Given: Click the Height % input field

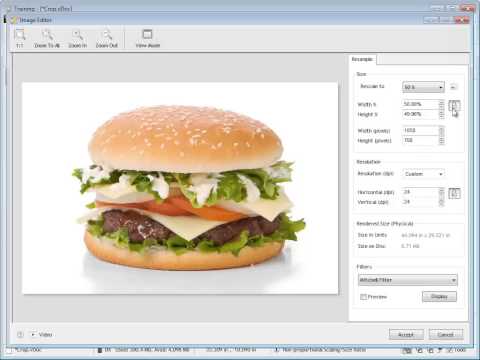Looking at the screenshot, I should coord(420,114).
